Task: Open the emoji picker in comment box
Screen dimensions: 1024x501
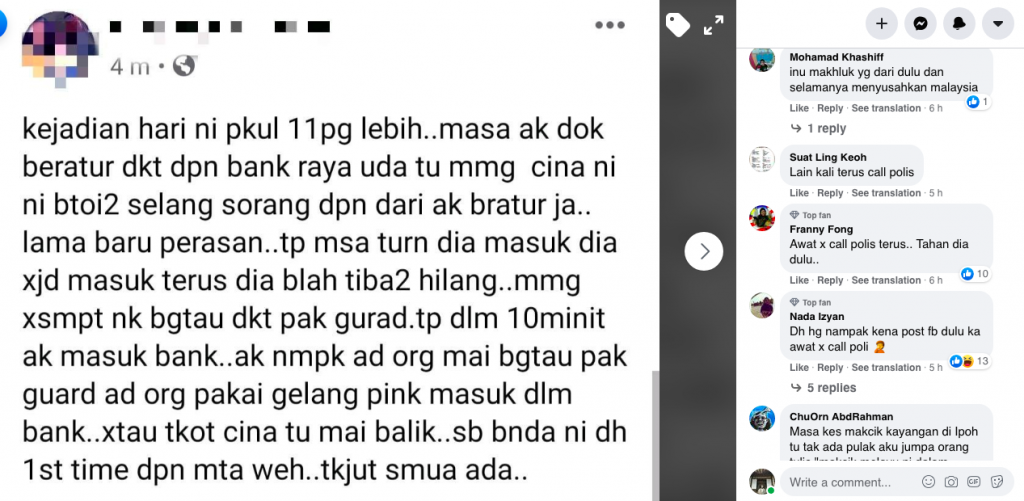Action: point(928,482)
